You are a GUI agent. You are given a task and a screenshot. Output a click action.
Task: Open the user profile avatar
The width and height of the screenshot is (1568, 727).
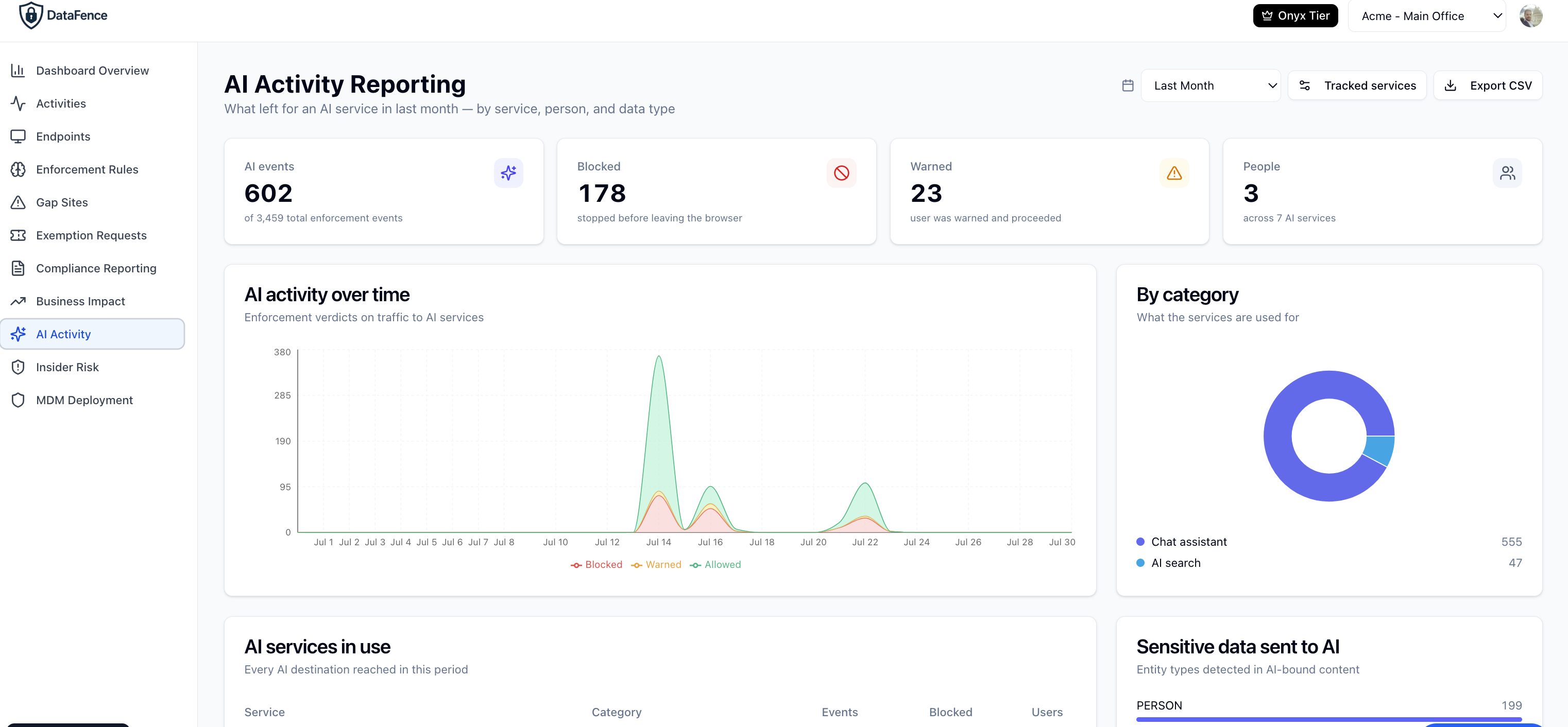pyautogui.click(x=1530, y=16)
